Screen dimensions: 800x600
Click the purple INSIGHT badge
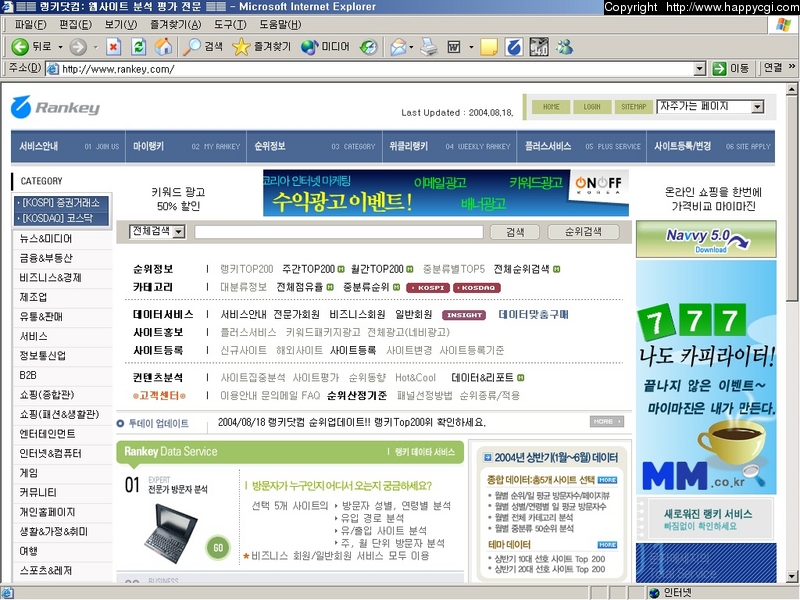click(x=464, y=315)
